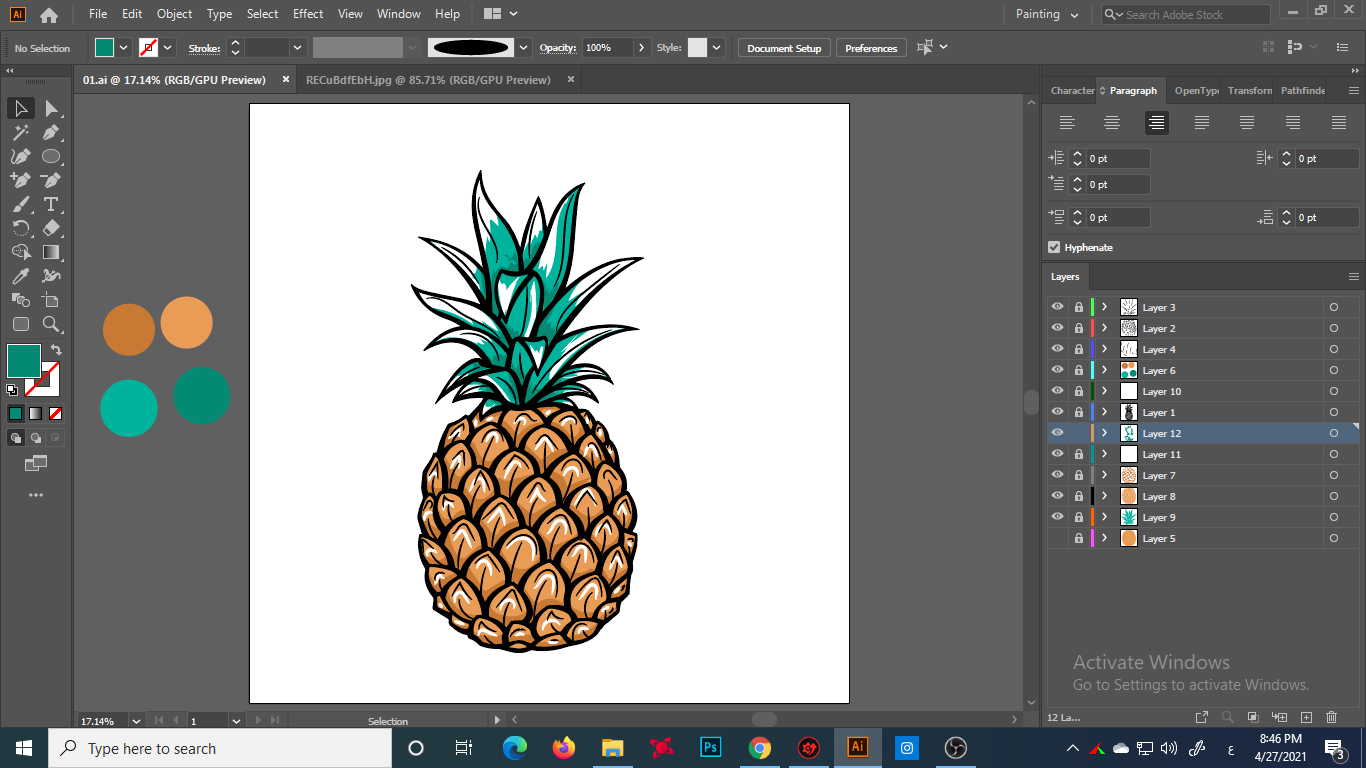The width and height of the screenshot is (1366, 768).
Task: Hide Layer 3 using eye icon
Action: [1057, 307]
